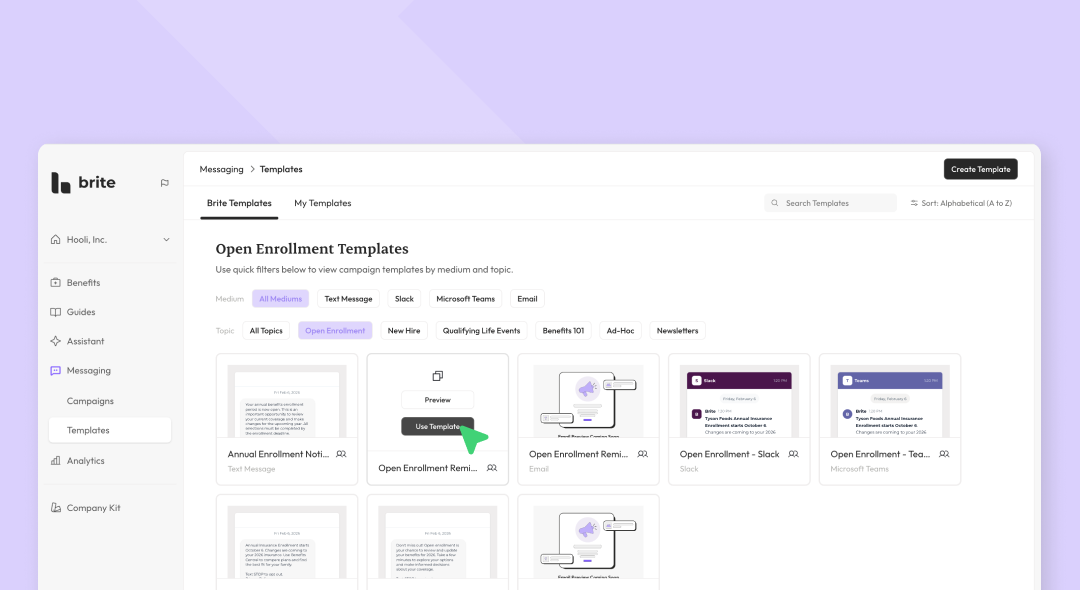Expand the Hooli, Inc. company dropdown
1080x590 pixels.
166,240
